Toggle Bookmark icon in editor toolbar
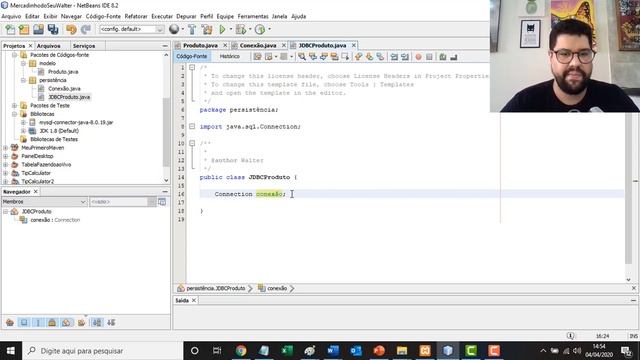 [380, 57]
